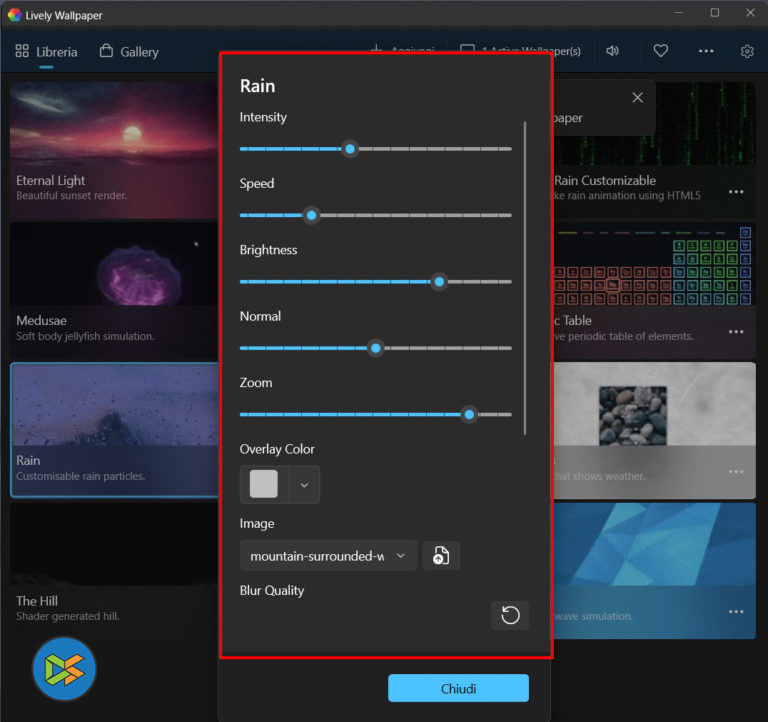Expand the Overlay Color dropdown arrow
This screenshot has height=722, width=768.
(304, 485)
